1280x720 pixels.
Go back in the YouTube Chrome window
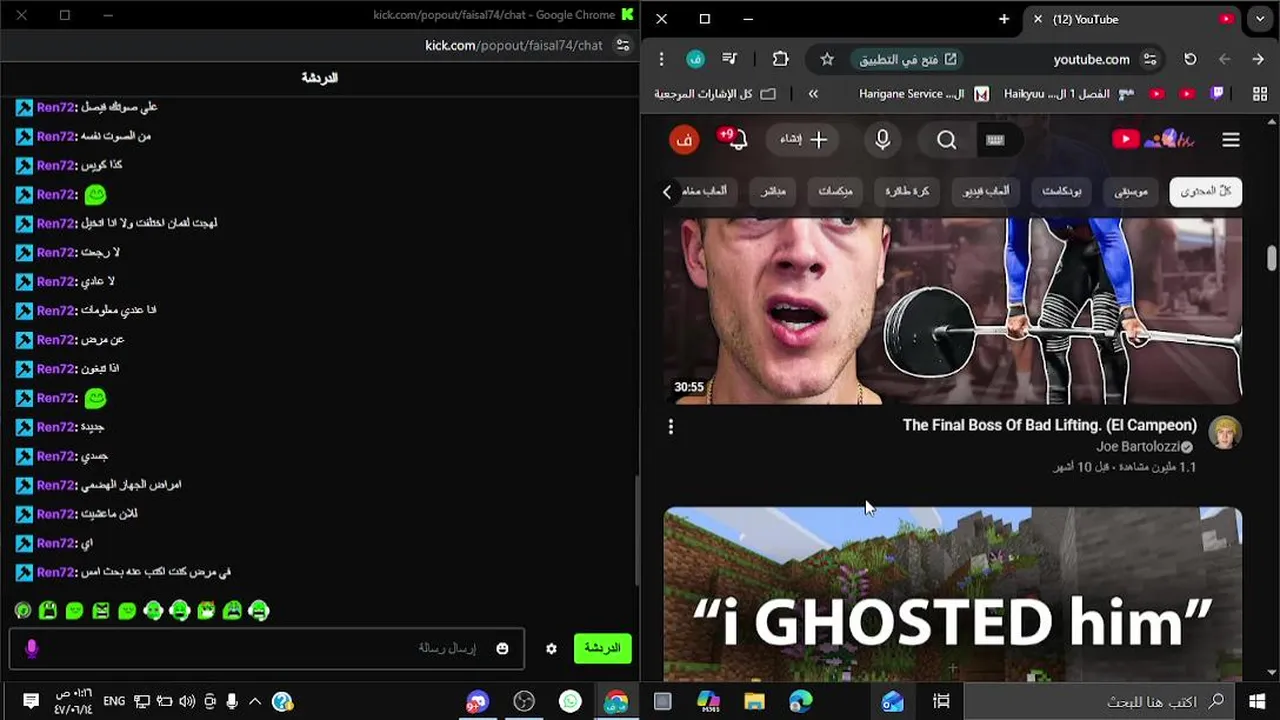(1258, 59)
